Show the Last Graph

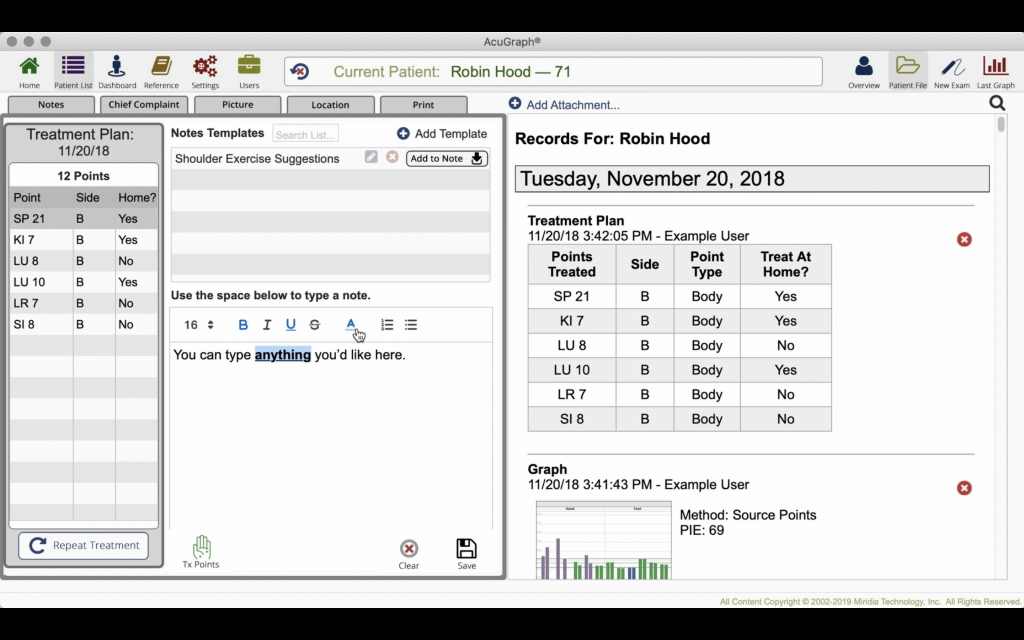pyautogui.click(x=996, y=71)
